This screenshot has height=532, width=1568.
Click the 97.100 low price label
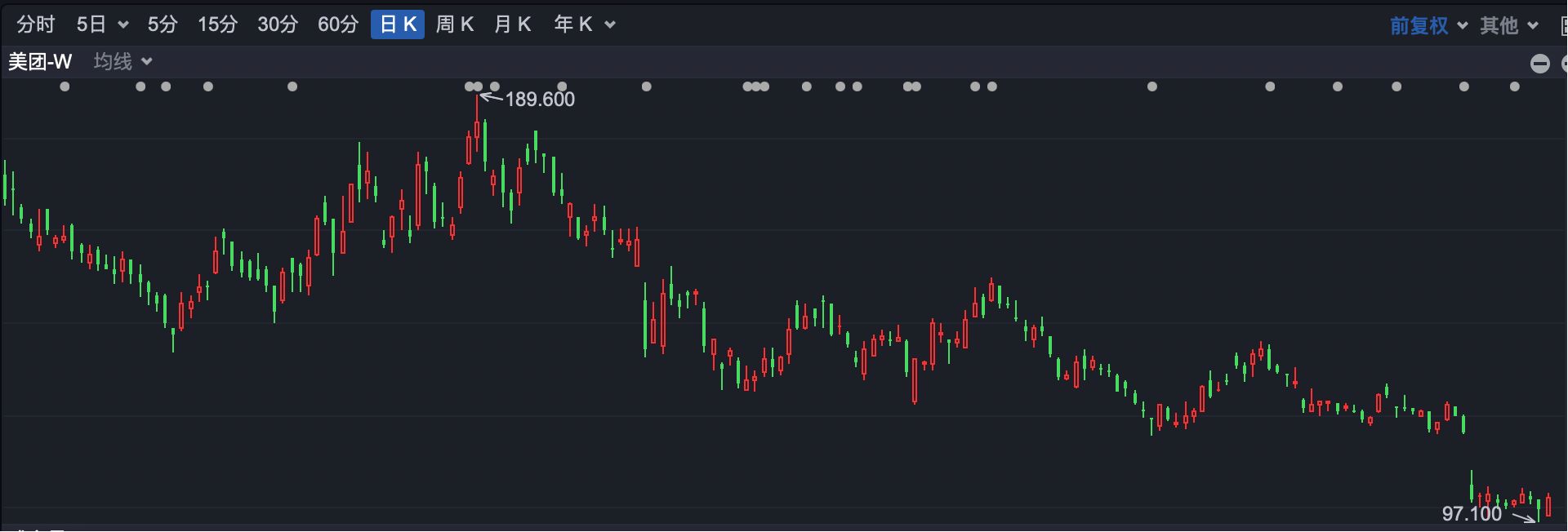point(1472,513)
